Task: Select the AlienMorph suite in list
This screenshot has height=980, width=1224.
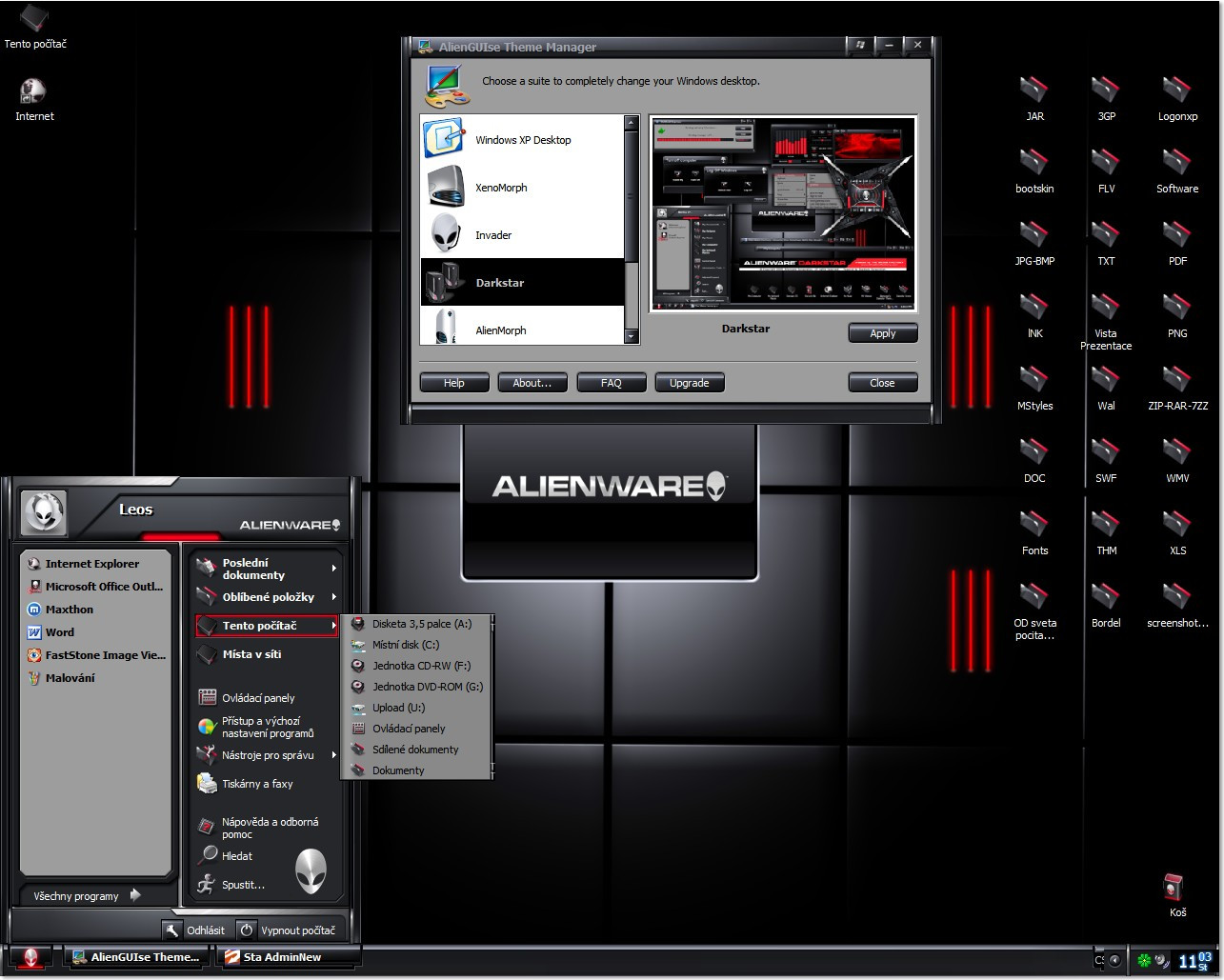Action: point(523,327)
